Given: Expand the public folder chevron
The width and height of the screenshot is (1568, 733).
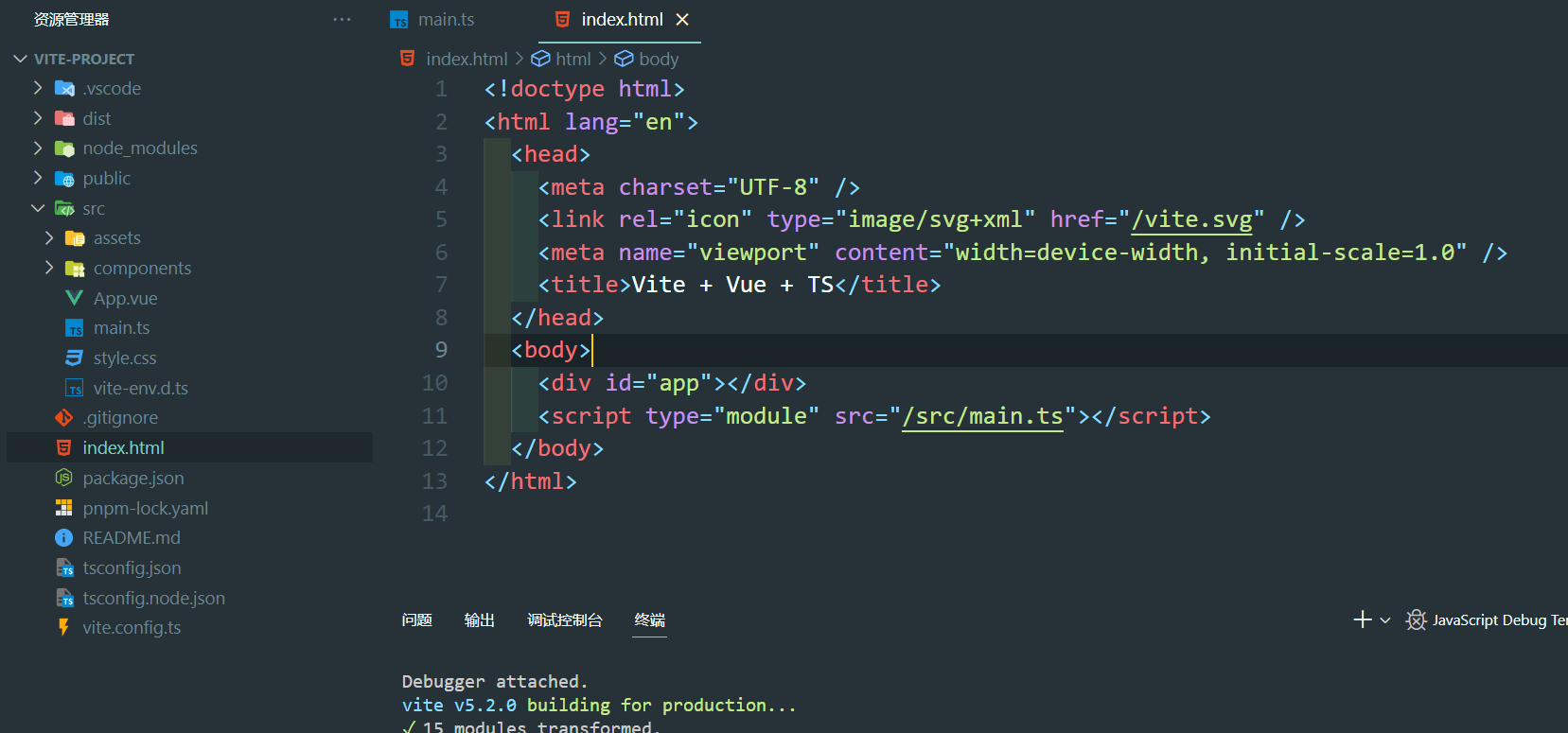Looking at the screenshot, I should (38, 178).
